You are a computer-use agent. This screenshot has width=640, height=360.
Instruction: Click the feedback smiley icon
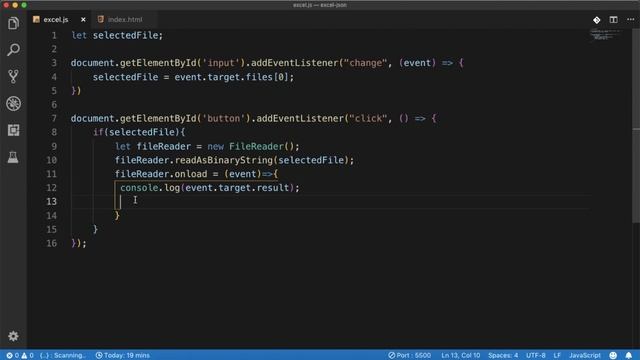point(613,356)
